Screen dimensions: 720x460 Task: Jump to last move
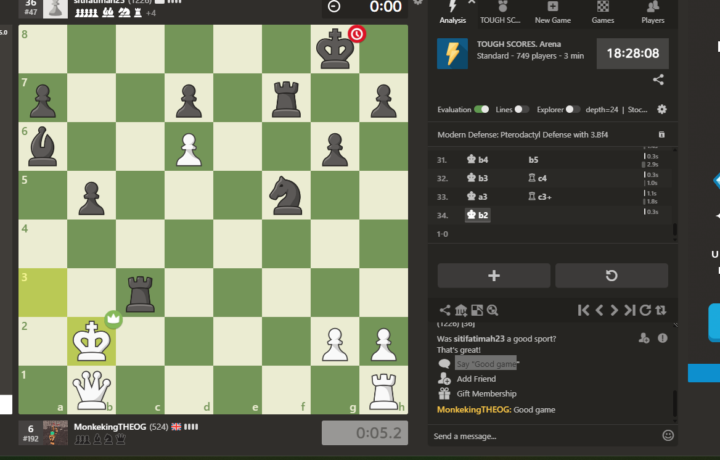pyautogui.click(x=630, y=310)
